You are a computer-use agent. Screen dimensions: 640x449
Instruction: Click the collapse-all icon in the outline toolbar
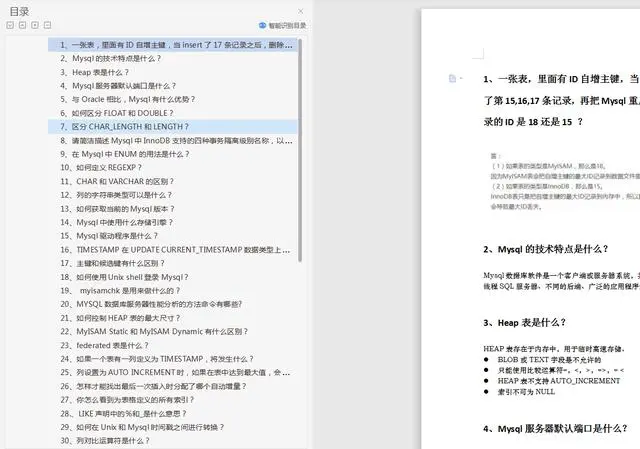(x=22, y=25)
